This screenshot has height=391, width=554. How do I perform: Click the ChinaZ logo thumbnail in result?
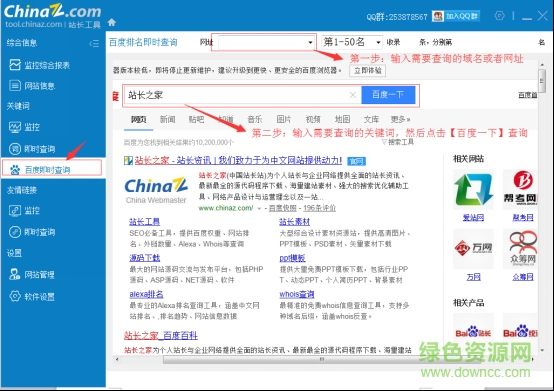[156, 191]
